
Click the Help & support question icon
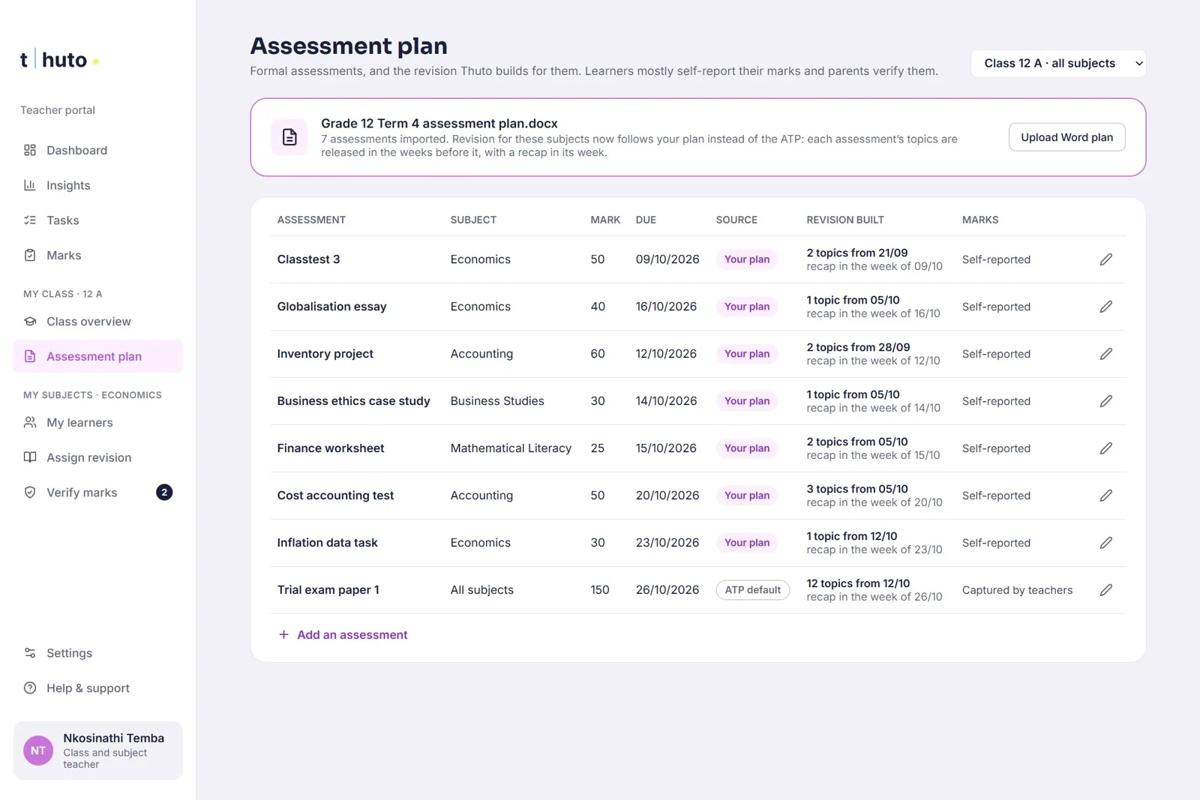point(30,688)
